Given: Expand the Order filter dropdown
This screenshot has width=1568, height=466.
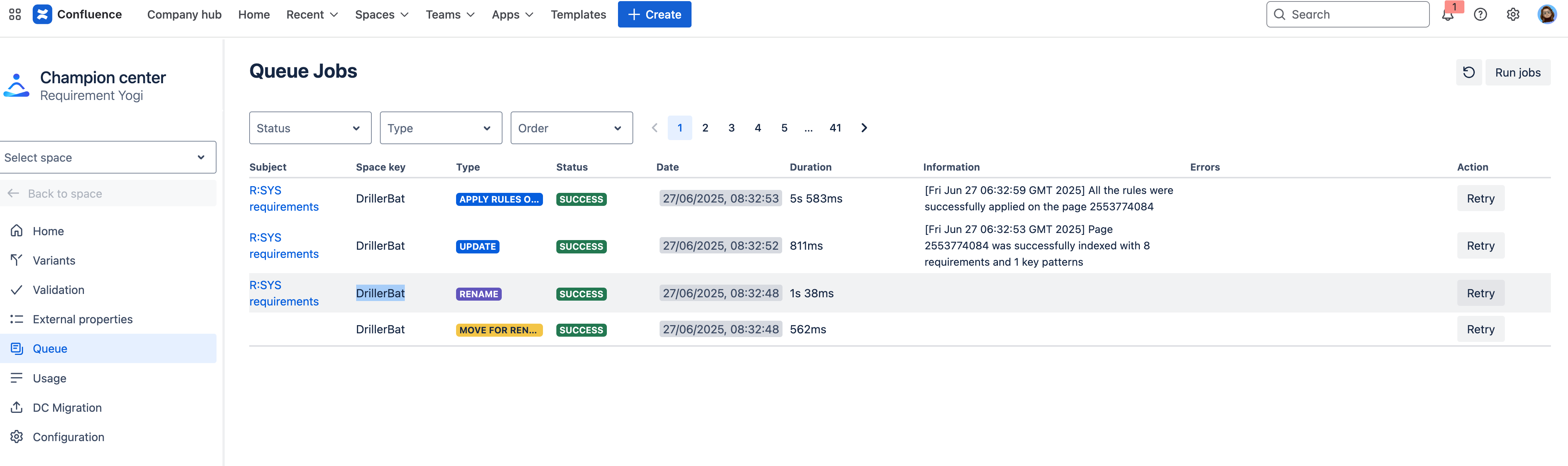Looking at the screenshot, I should (x=571, y=128).
